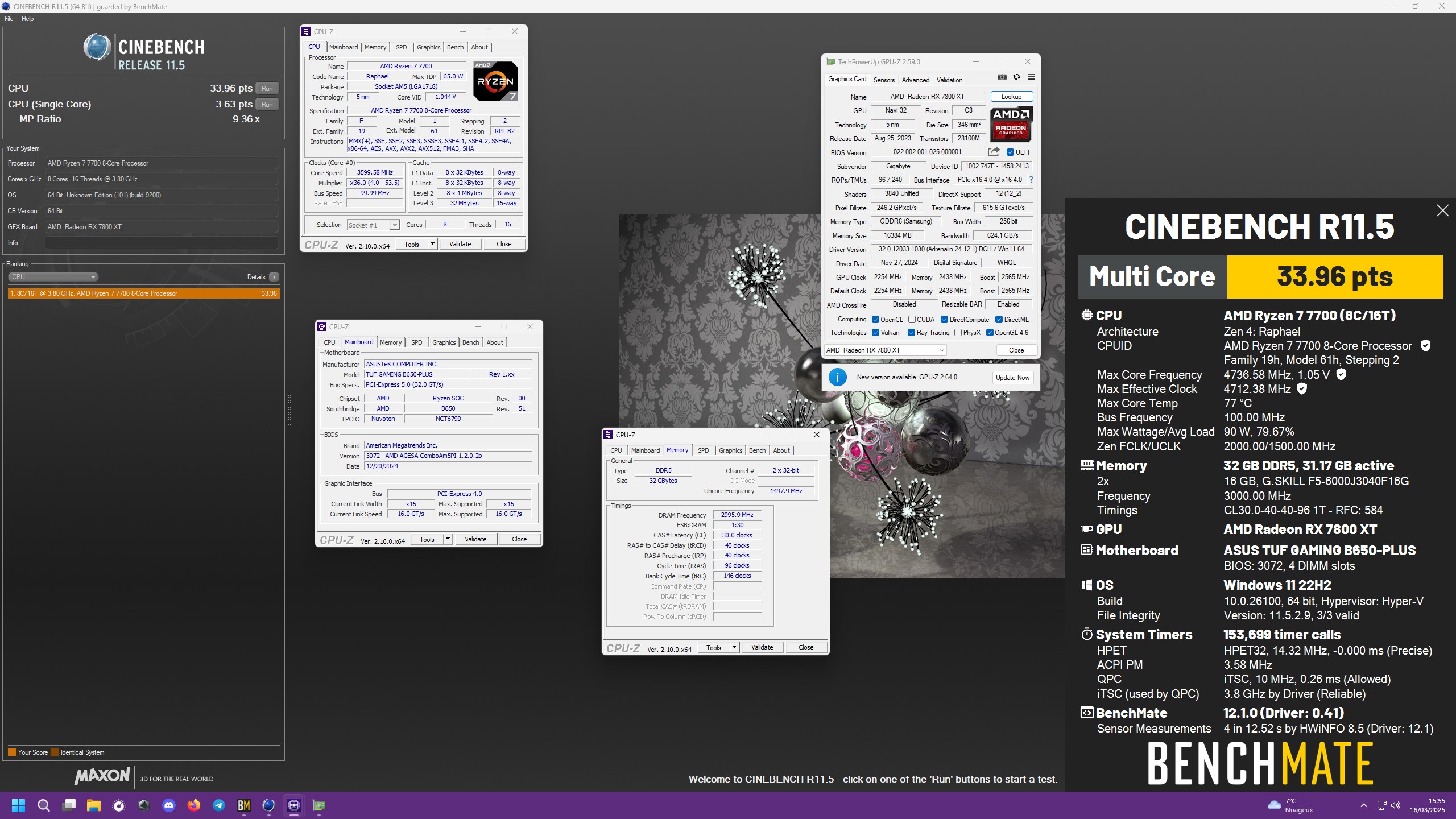Open the SPD tab in the CPU-Z Memory window
Viewport: 1456px width, 819px height.
click(x=704, y=450)
